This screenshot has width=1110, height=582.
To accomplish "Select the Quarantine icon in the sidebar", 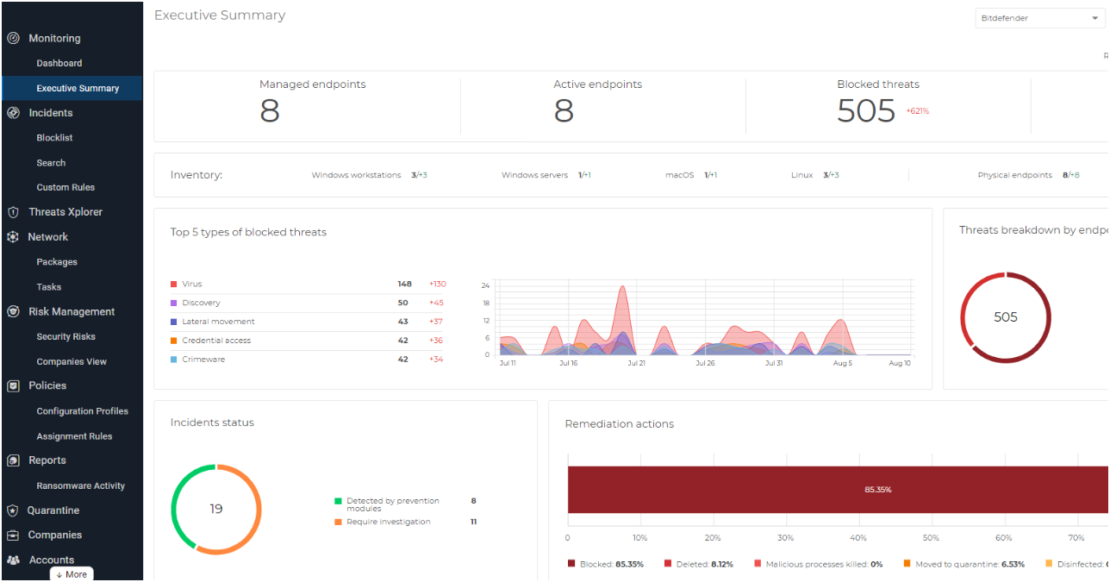I will tap(11, 510).
